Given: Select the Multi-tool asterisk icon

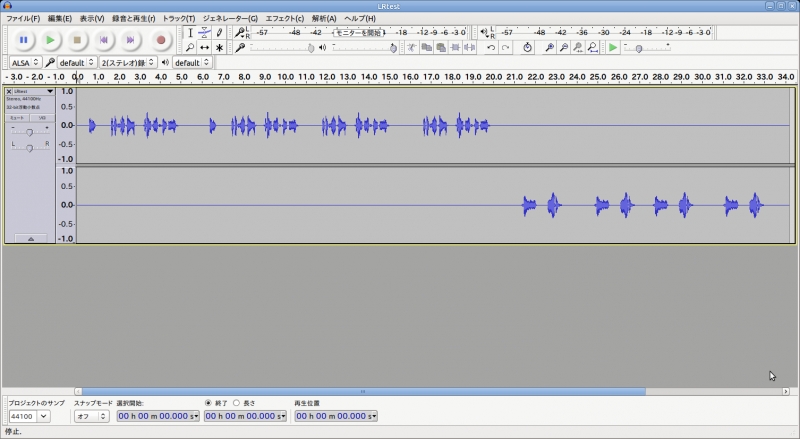Looking at the screenshot, I should click(x=220, y=47).
